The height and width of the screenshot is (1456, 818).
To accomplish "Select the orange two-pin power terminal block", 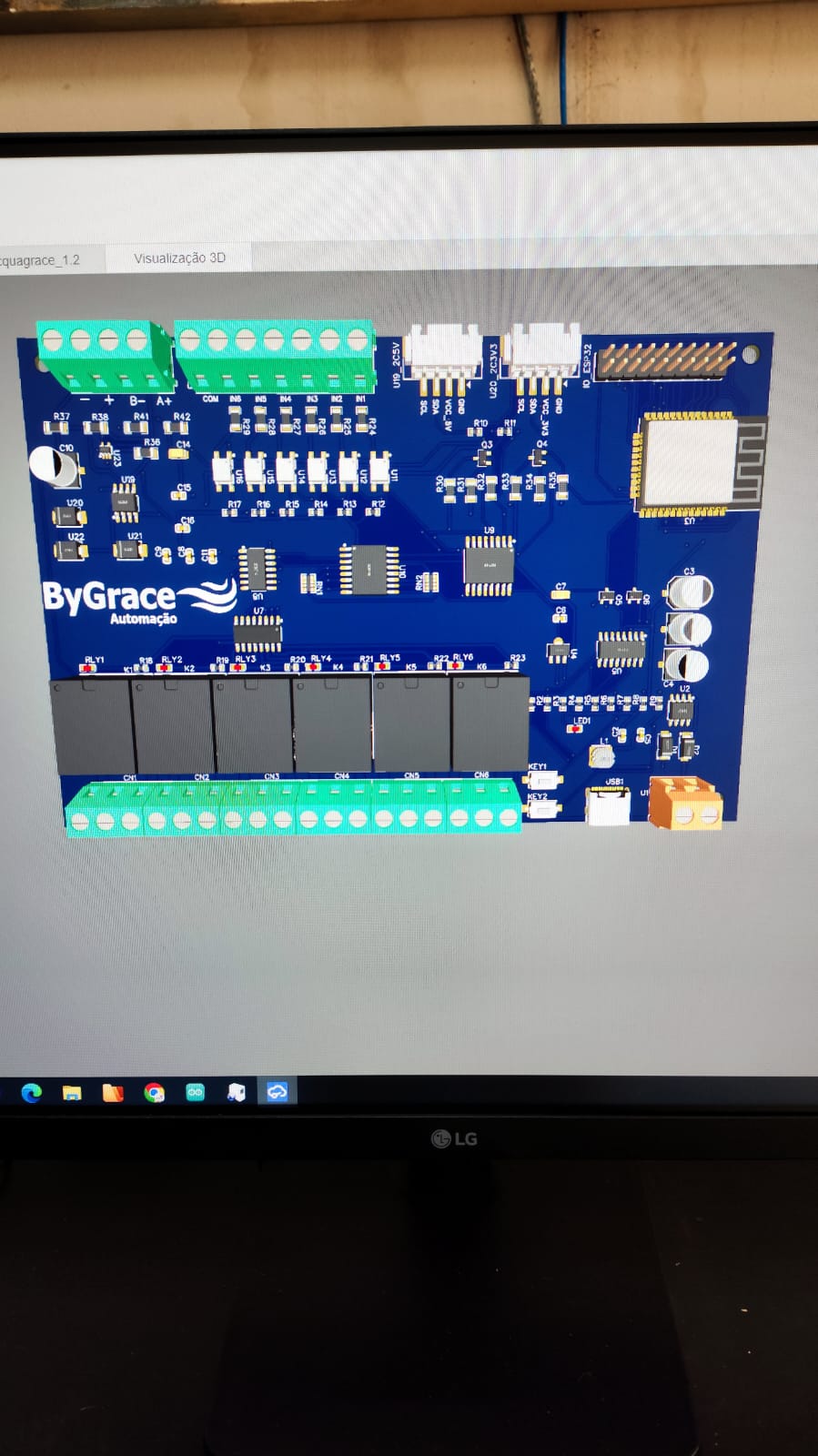I will pyautogui.click(x=685, y=803).
